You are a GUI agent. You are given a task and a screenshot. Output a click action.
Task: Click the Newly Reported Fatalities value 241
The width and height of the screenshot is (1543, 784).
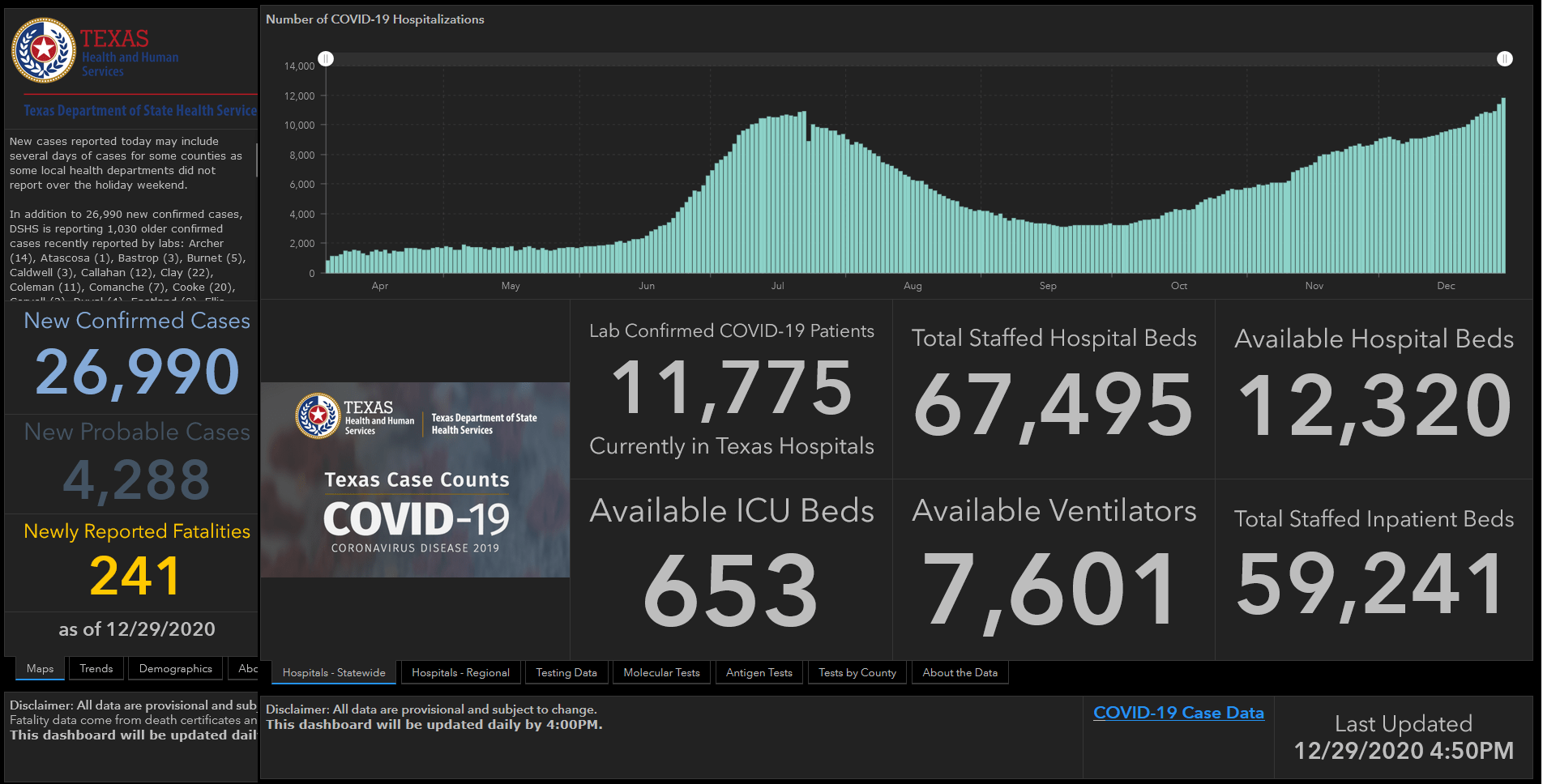pos(135,576)
